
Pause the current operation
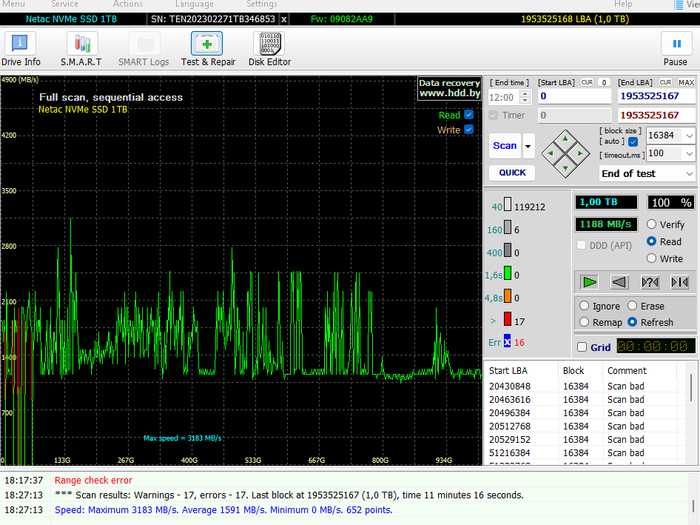point(675,50)
